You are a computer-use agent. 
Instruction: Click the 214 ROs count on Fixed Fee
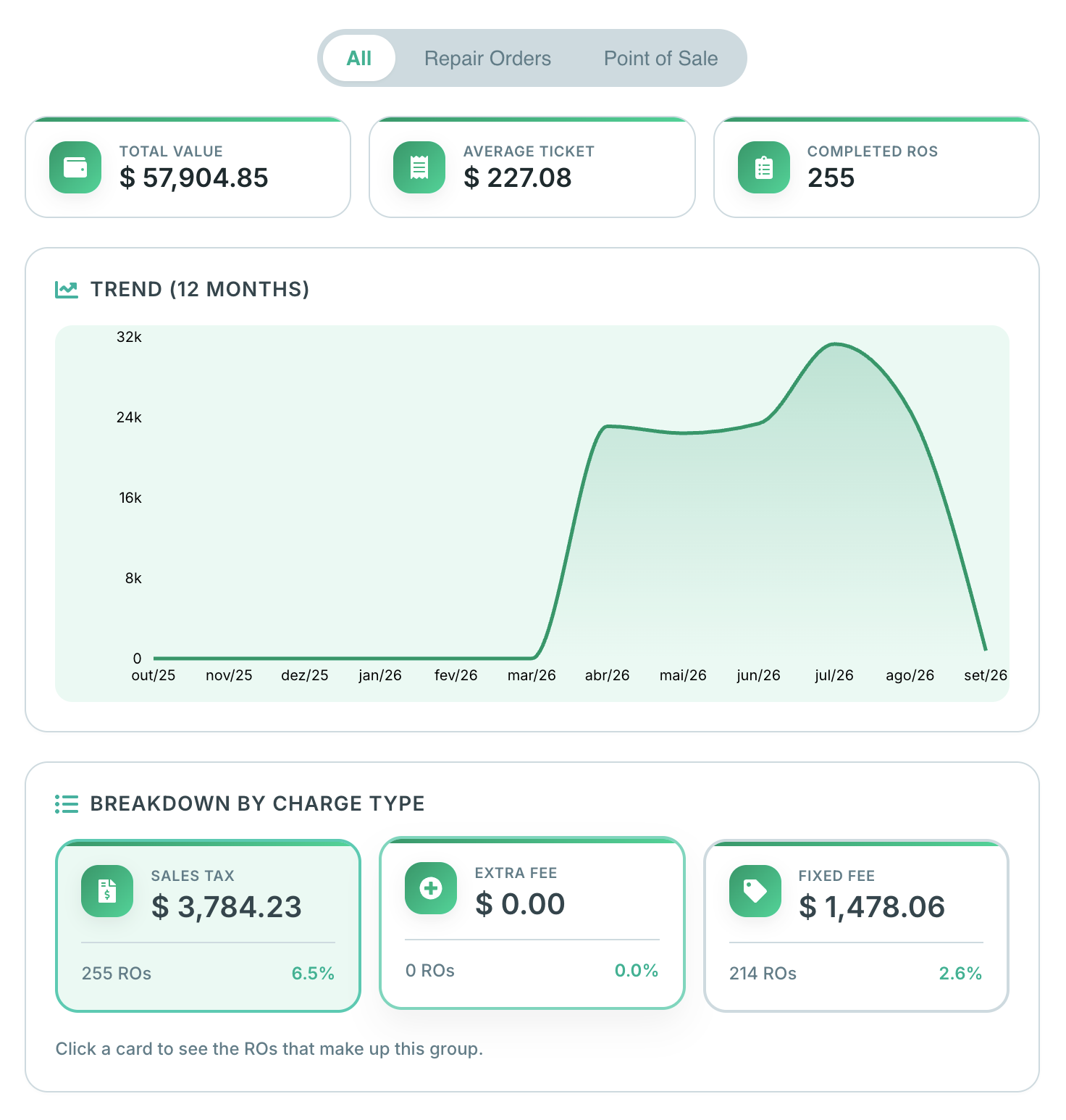click(763, 974)
